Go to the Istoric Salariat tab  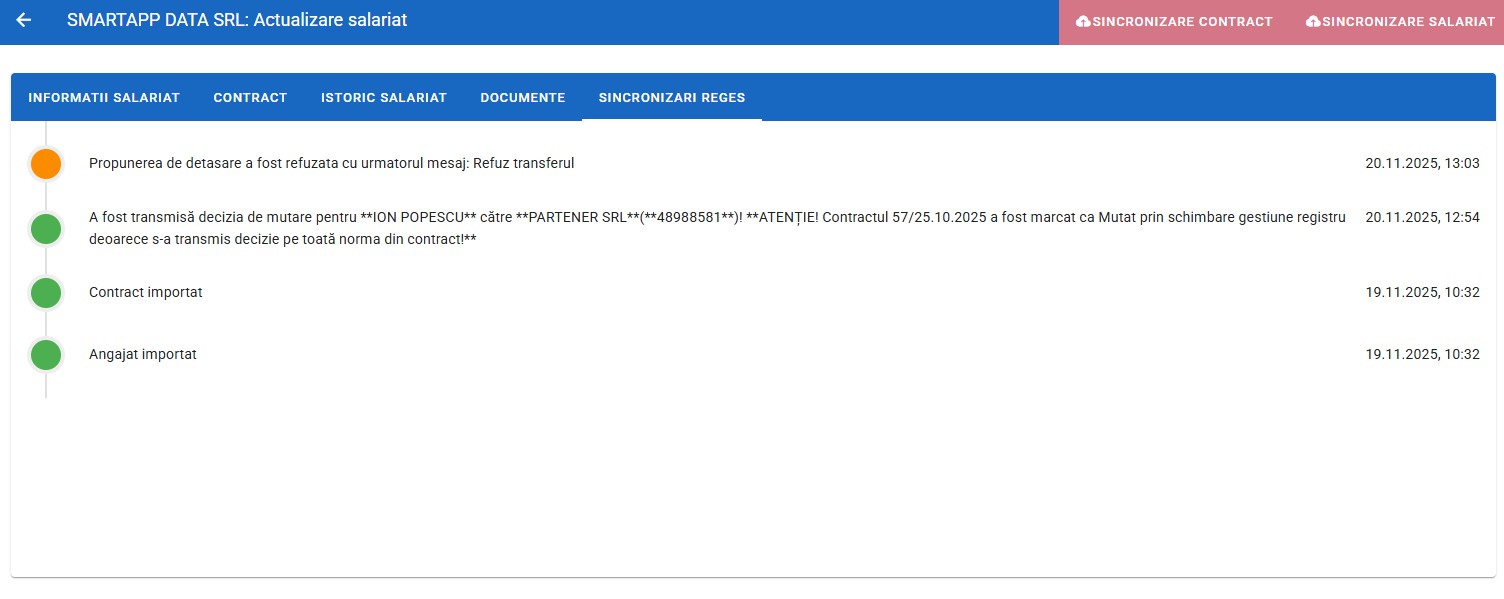click(x=383, y=98)
